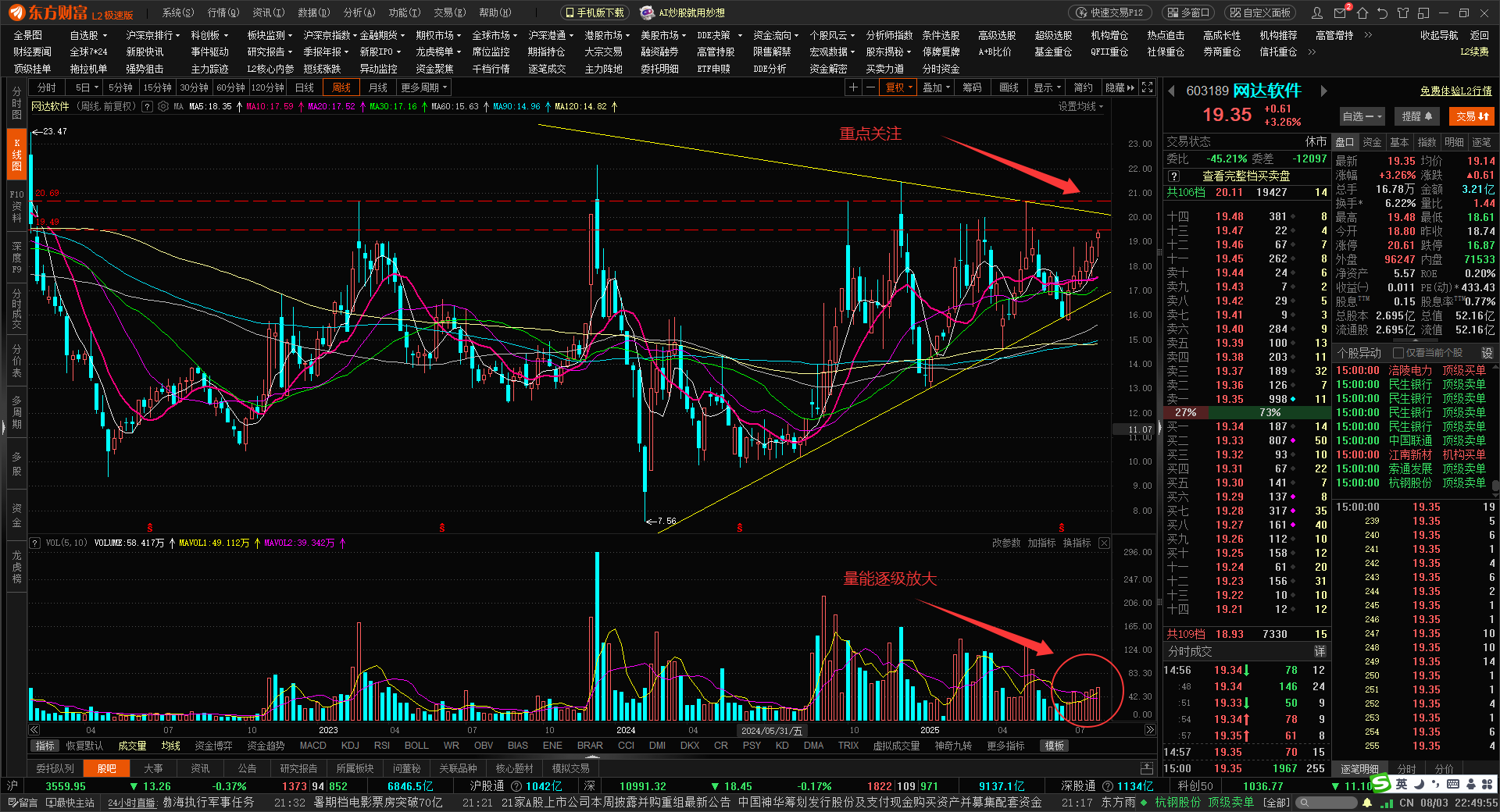Toggle 指标 button in indicator bar
1500x812 pixels.
(45, 746)
